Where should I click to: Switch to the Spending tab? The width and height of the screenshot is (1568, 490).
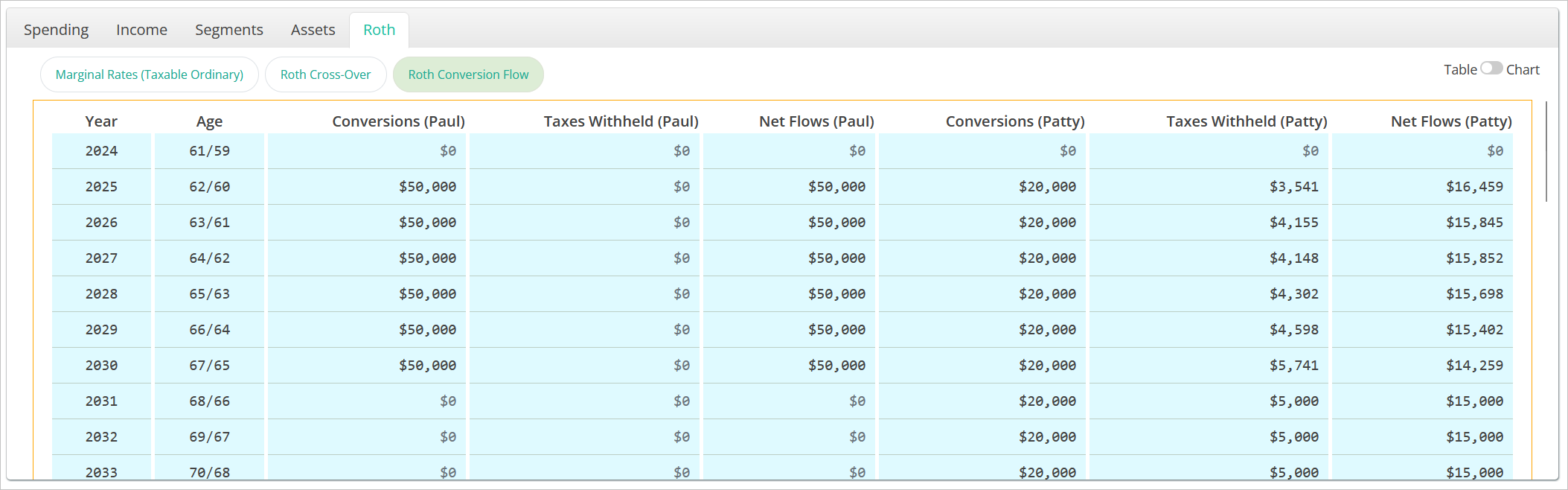pos(56,30)
